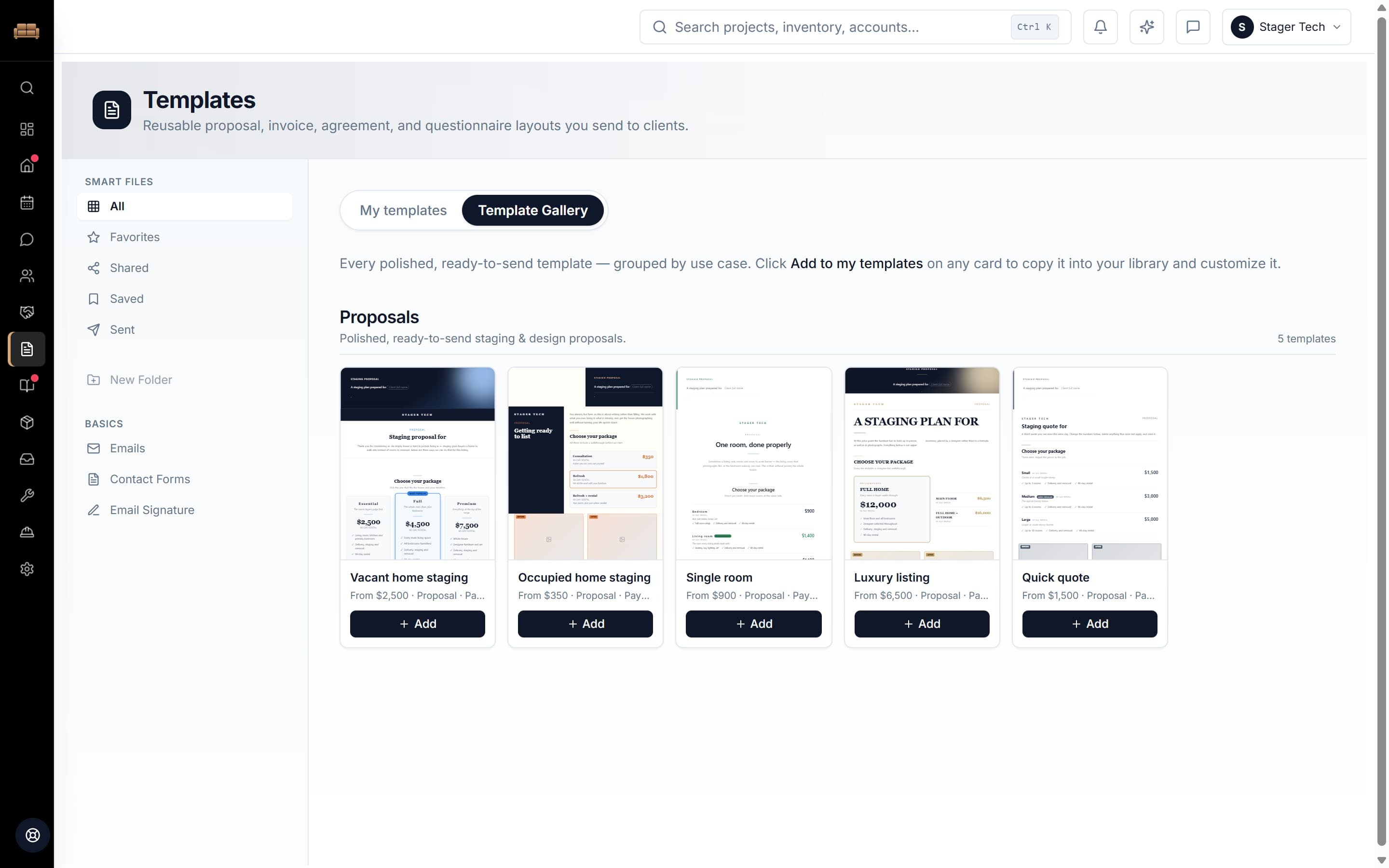Open the help lifebuoy button
This screenshot has width=1389, height=868.
(33, 835)
